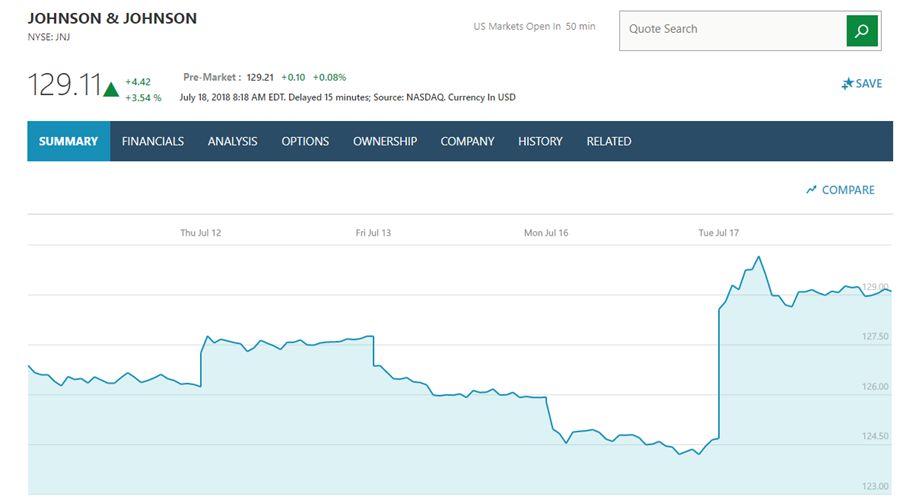Click the chart's highest peak on Jul 17

click(759, 257)
